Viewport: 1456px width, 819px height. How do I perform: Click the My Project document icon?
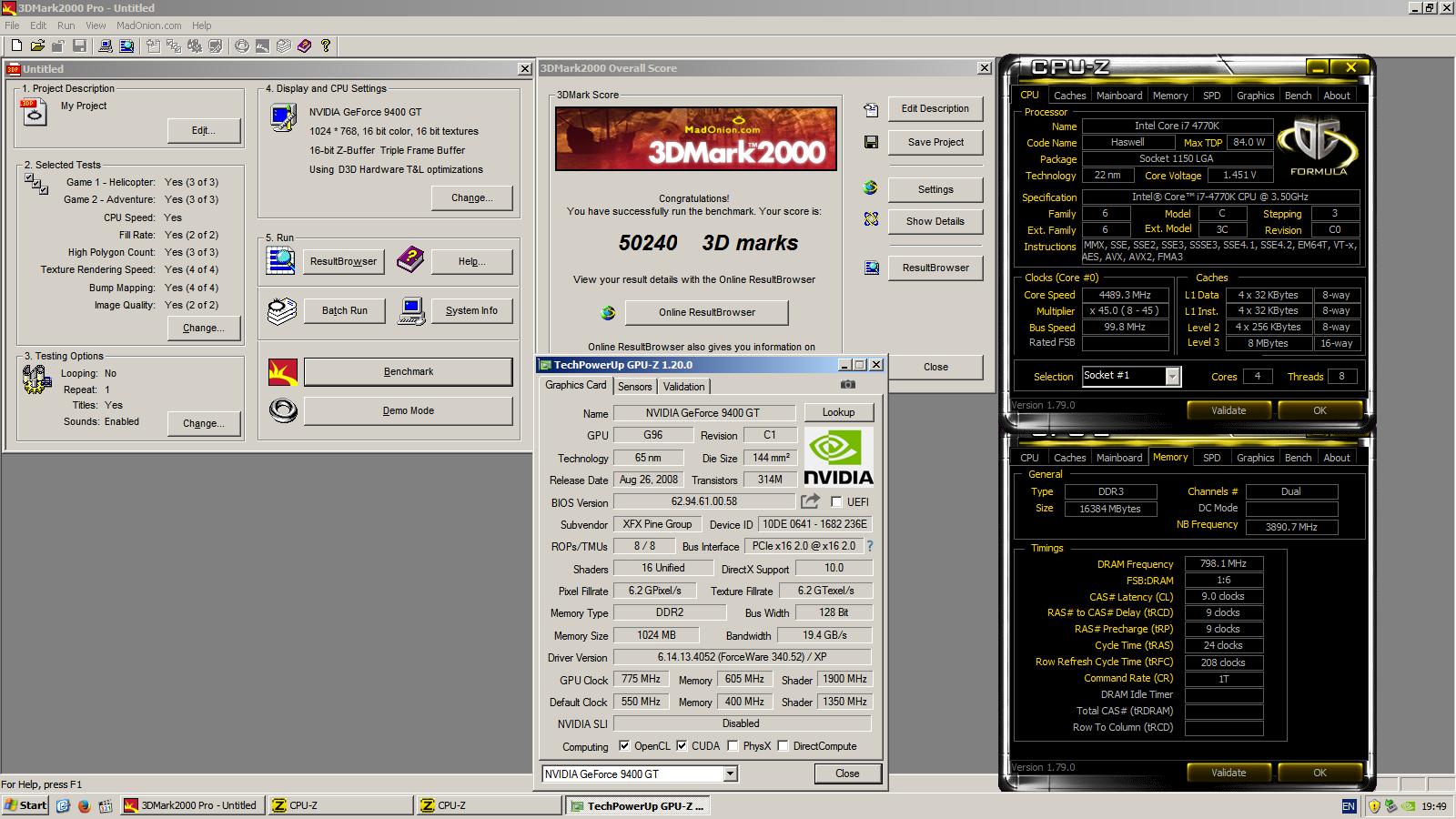coord(35,114)
